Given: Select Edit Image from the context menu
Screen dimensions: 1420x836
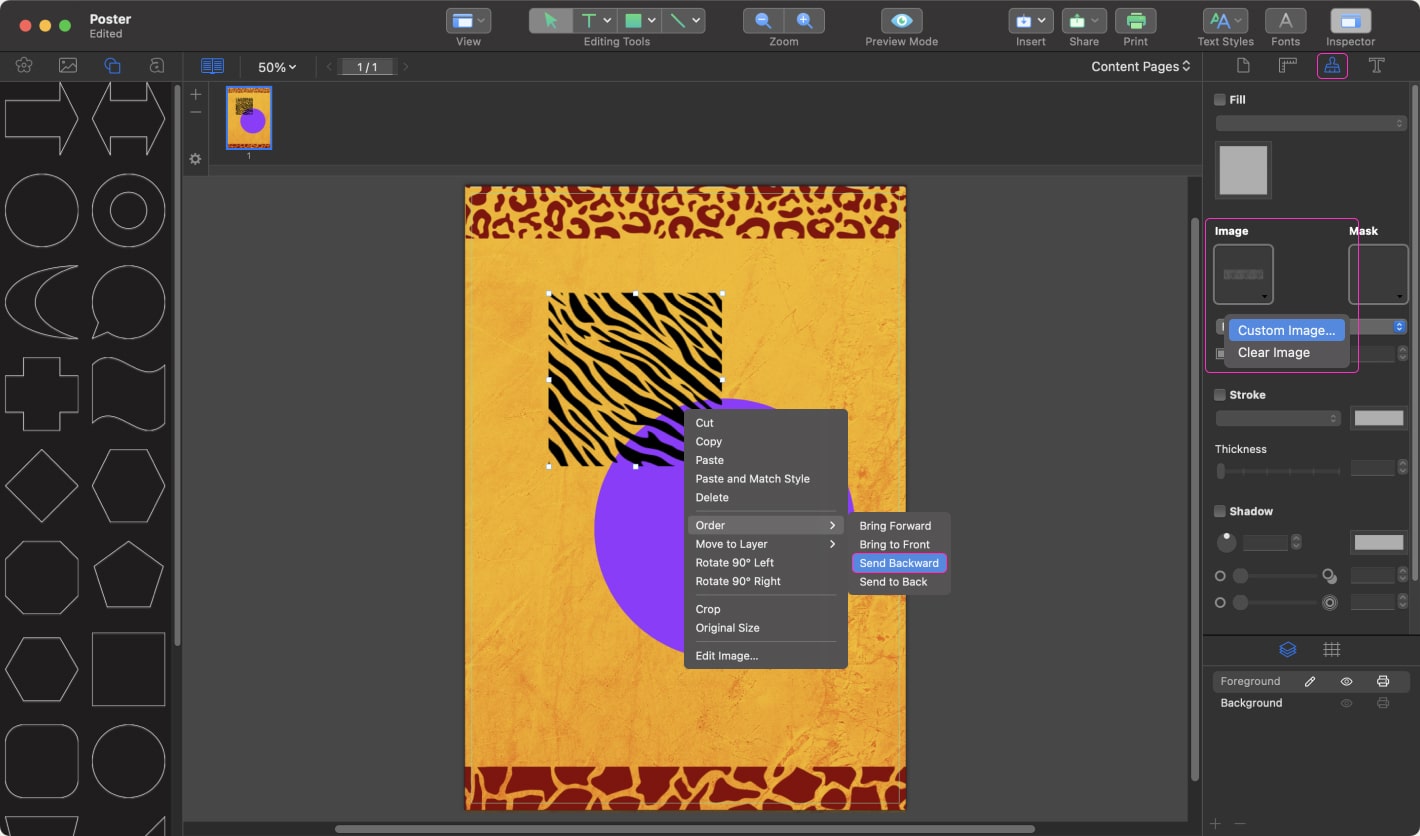Looking at the screenshot, I should coord(725,655).
